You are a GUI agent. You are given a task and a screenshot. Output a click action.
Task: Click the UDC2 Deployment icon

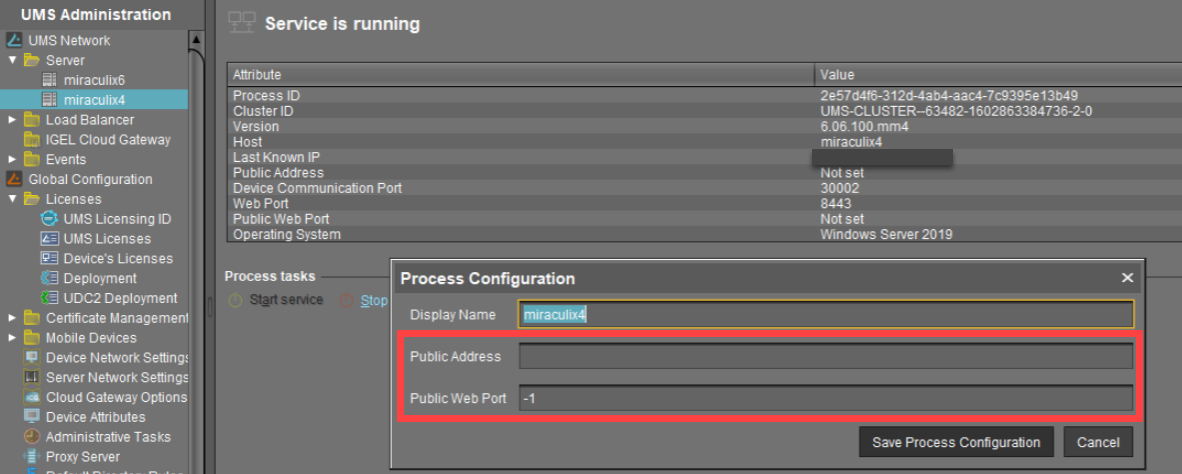(50, 298)
